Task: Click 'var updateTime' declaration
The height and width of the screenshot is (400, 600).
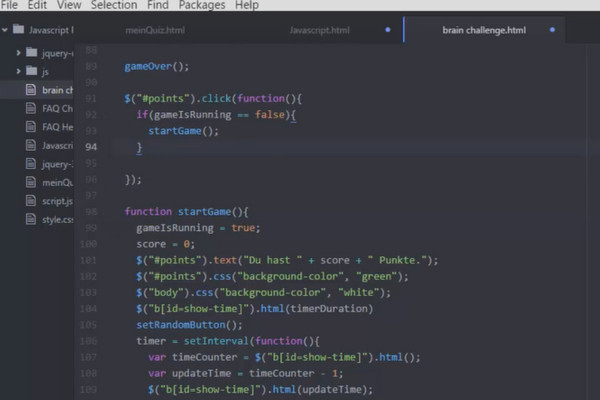Action: [x=189, y=373]
